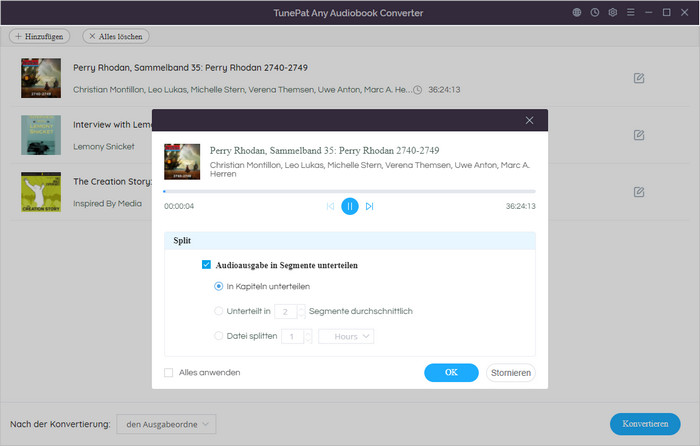Skip to next chapter in player

tap(369, 206)
